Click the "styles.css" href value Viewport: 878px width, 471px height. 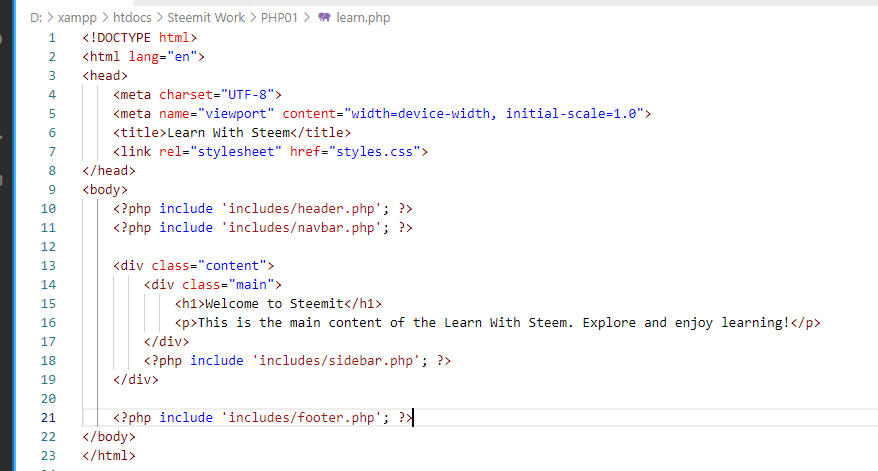tap(375, 152)
